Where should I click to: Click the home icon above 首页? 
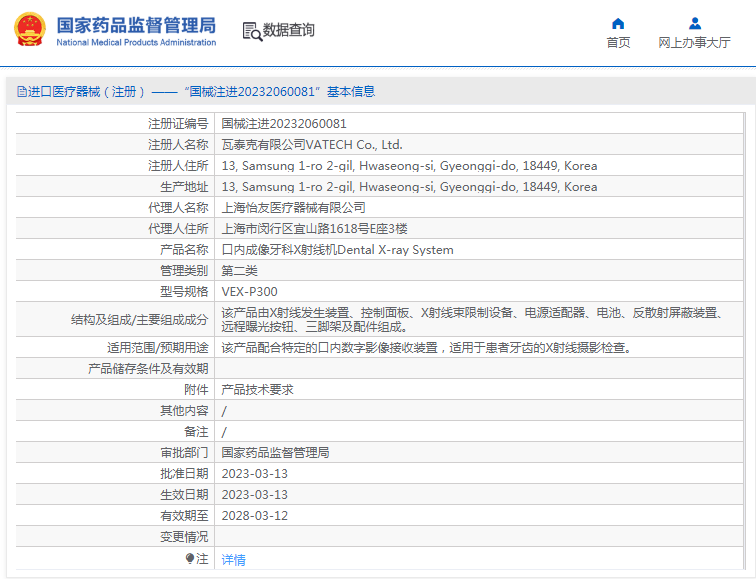pyautogui.click(x=618, y=23)
